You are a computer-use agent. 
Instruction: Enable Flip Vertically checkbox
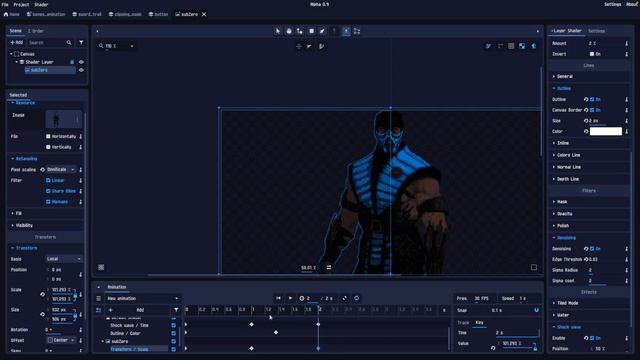tap(48, 147)
